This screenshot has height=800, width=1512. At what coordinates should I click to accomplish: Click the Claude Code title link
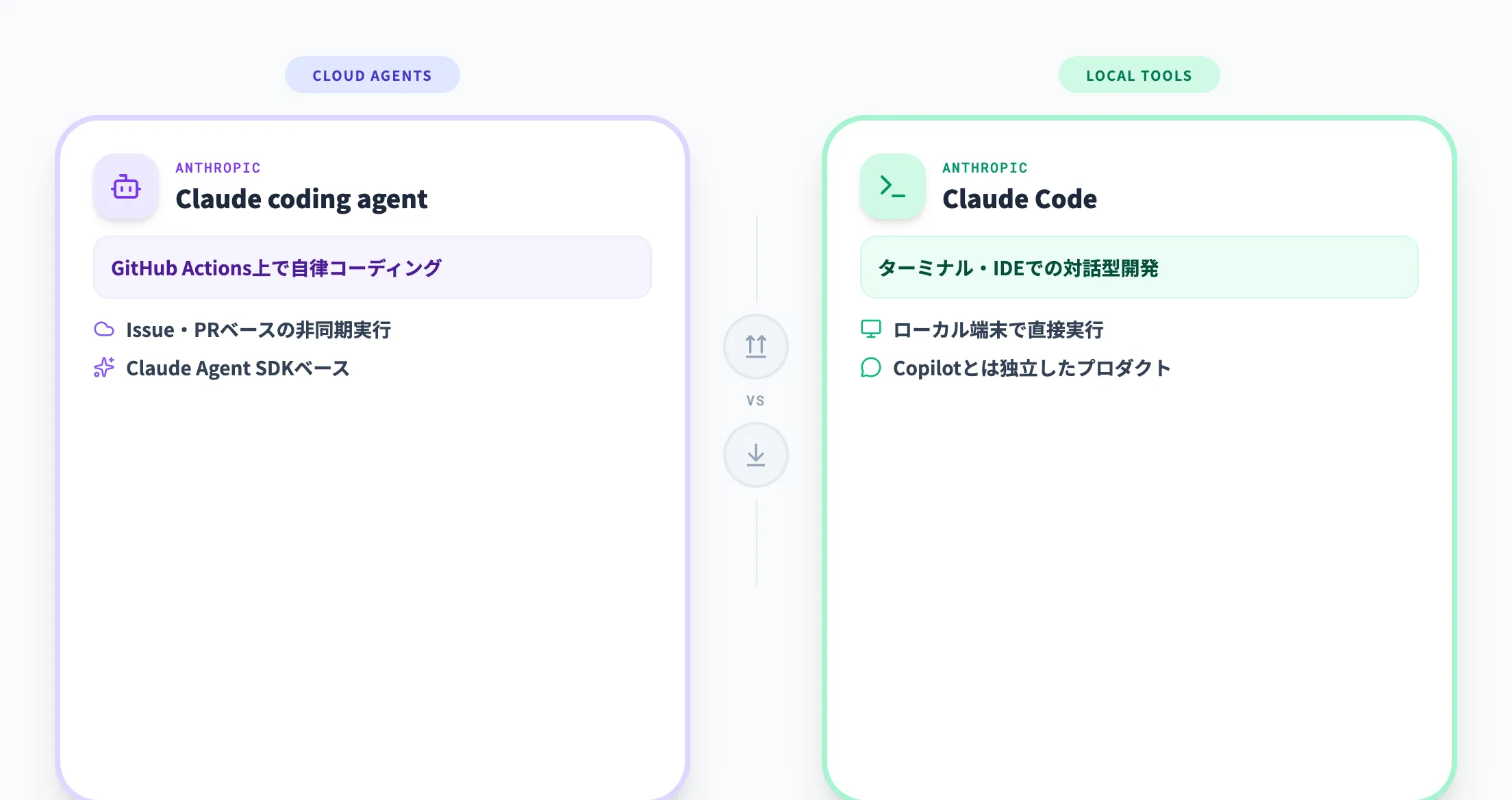[1020, 199]
